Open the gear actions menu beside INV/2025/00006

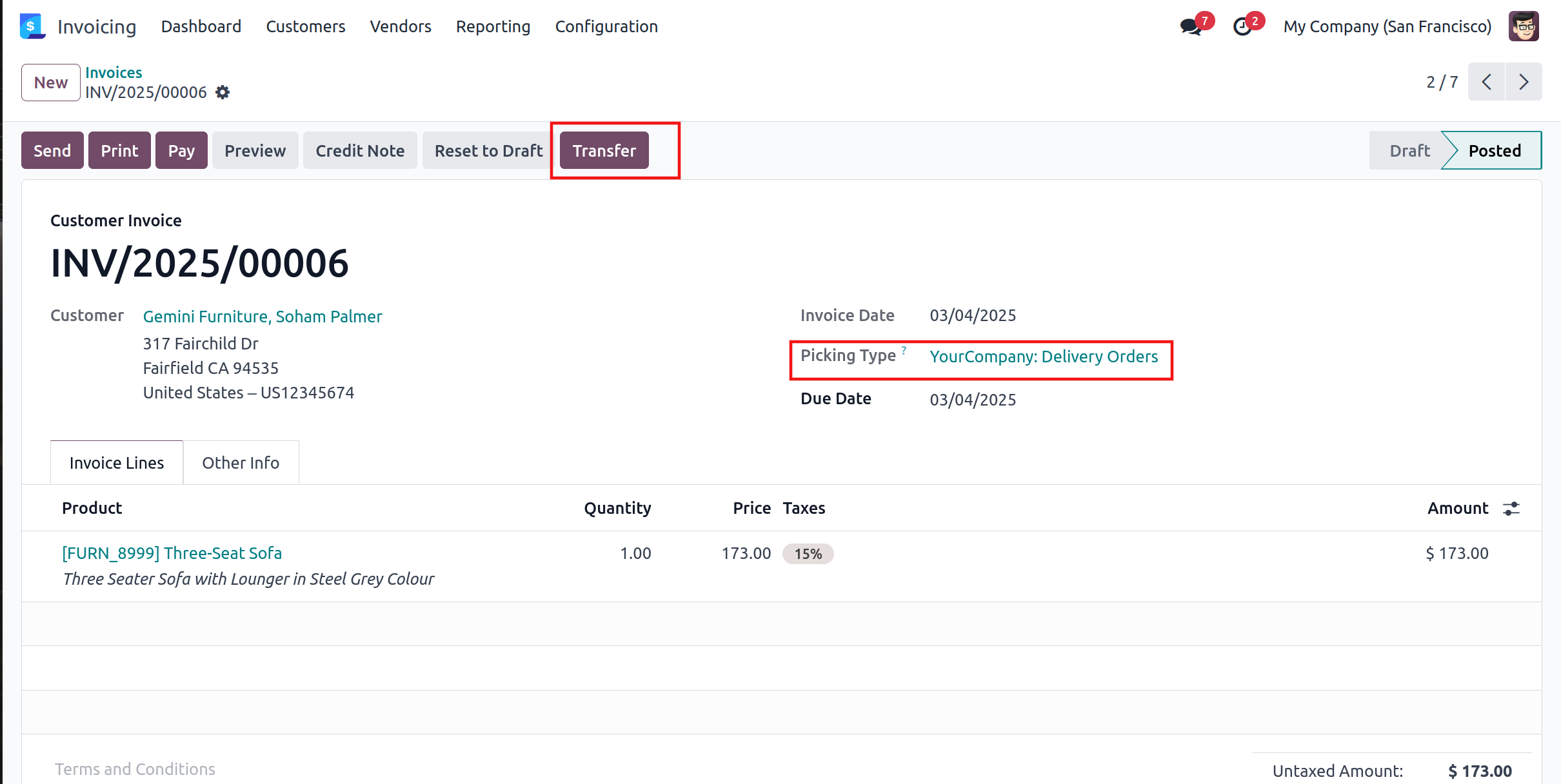tap(223, 92)
